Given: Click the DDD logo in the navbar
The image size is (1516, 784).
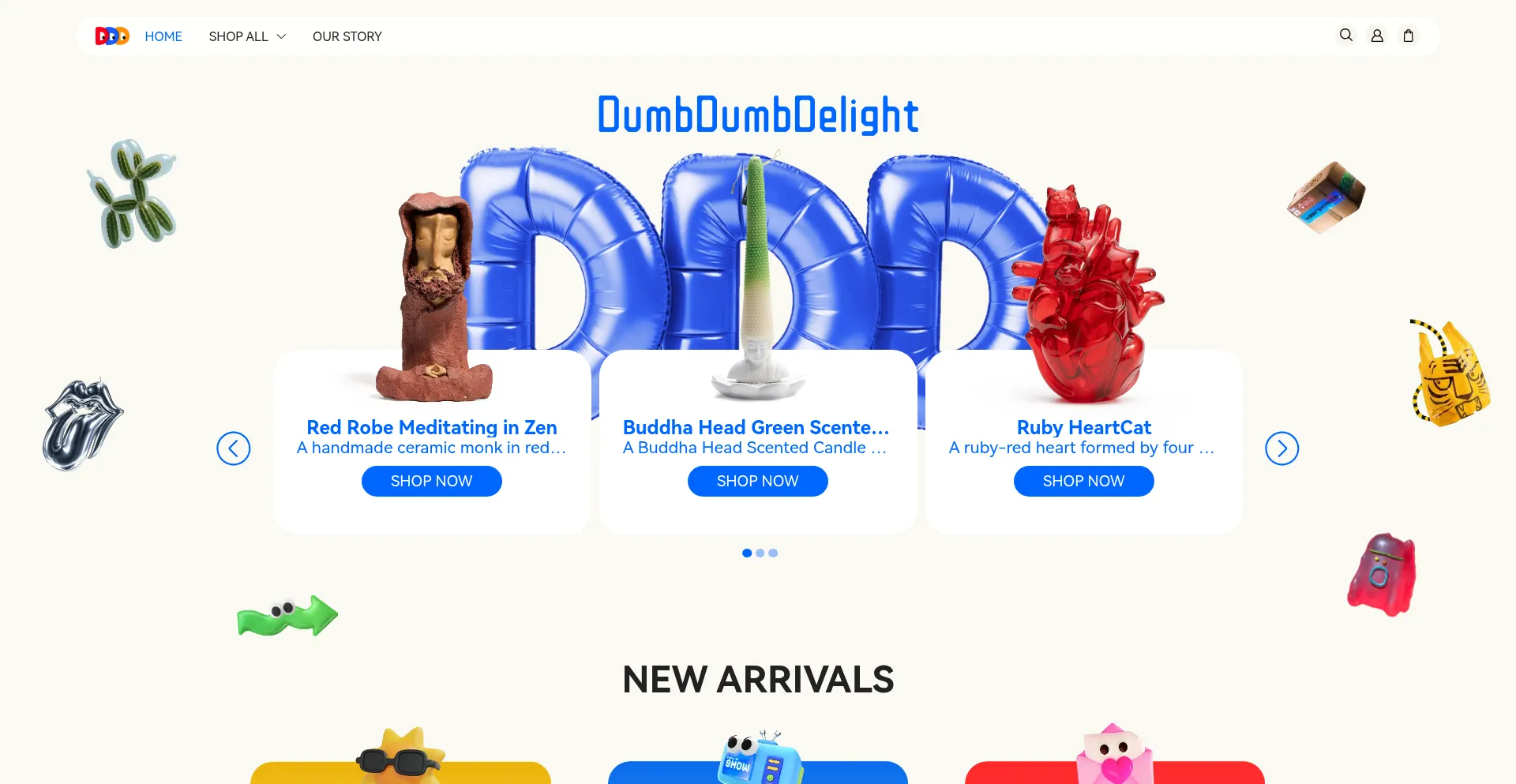Looking at the screenshot, I should [x=112, y=36].
